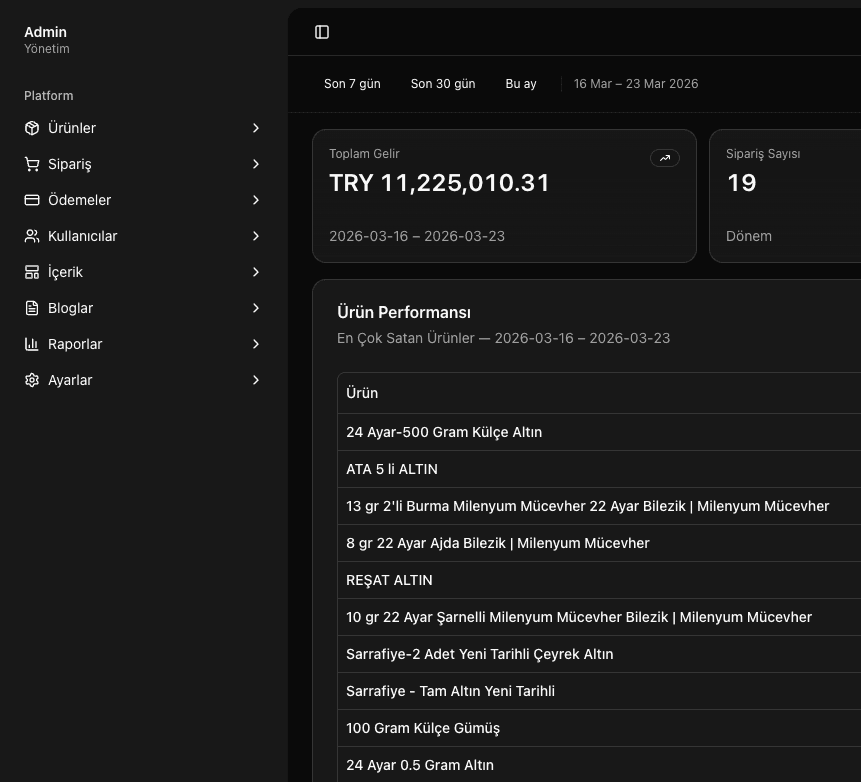861x782 pixels.
Task: Click the Bloglar document icon
Action: [x=32, y=308]
